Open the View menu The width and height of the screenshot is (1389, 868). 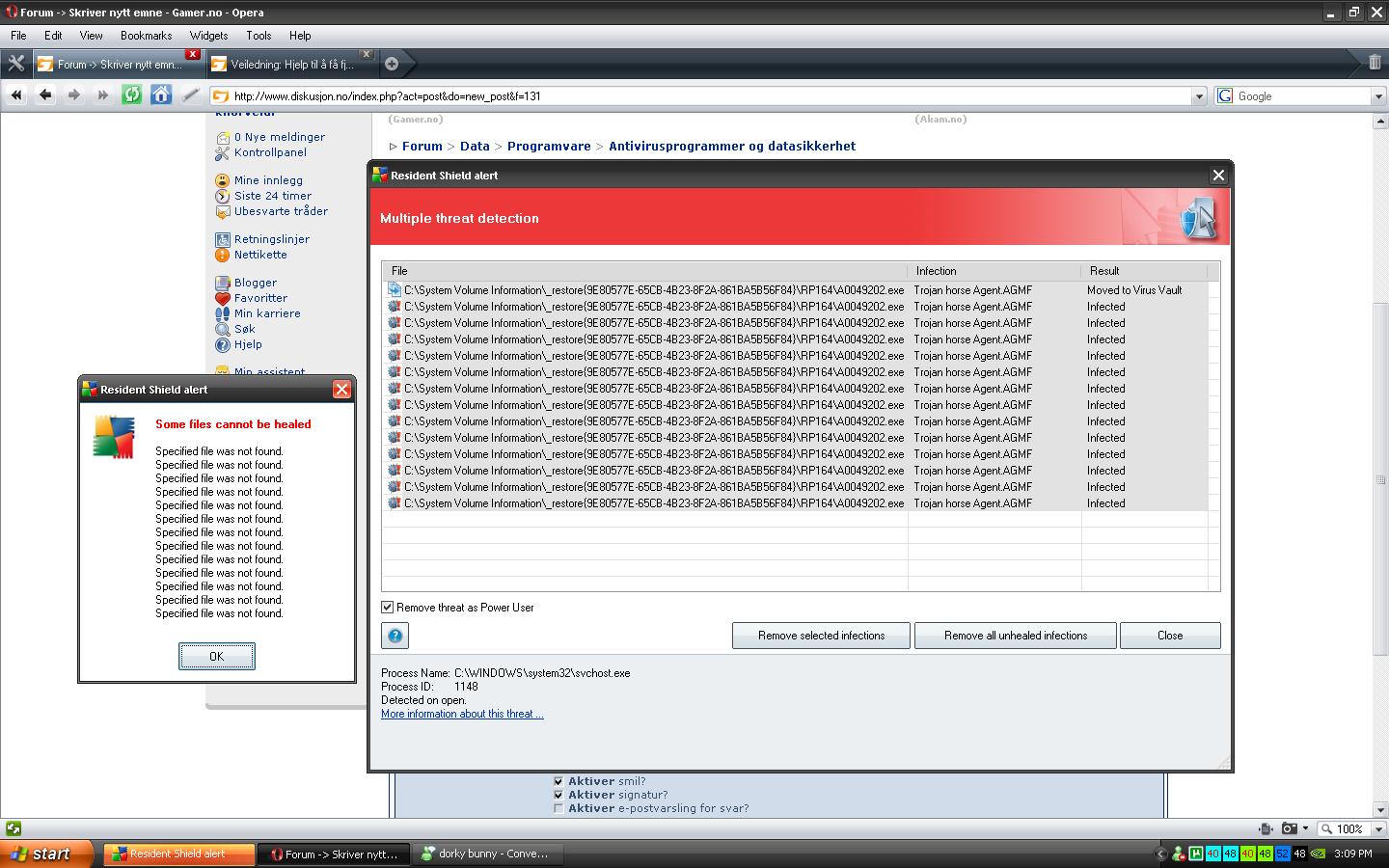tap(91, 36)
